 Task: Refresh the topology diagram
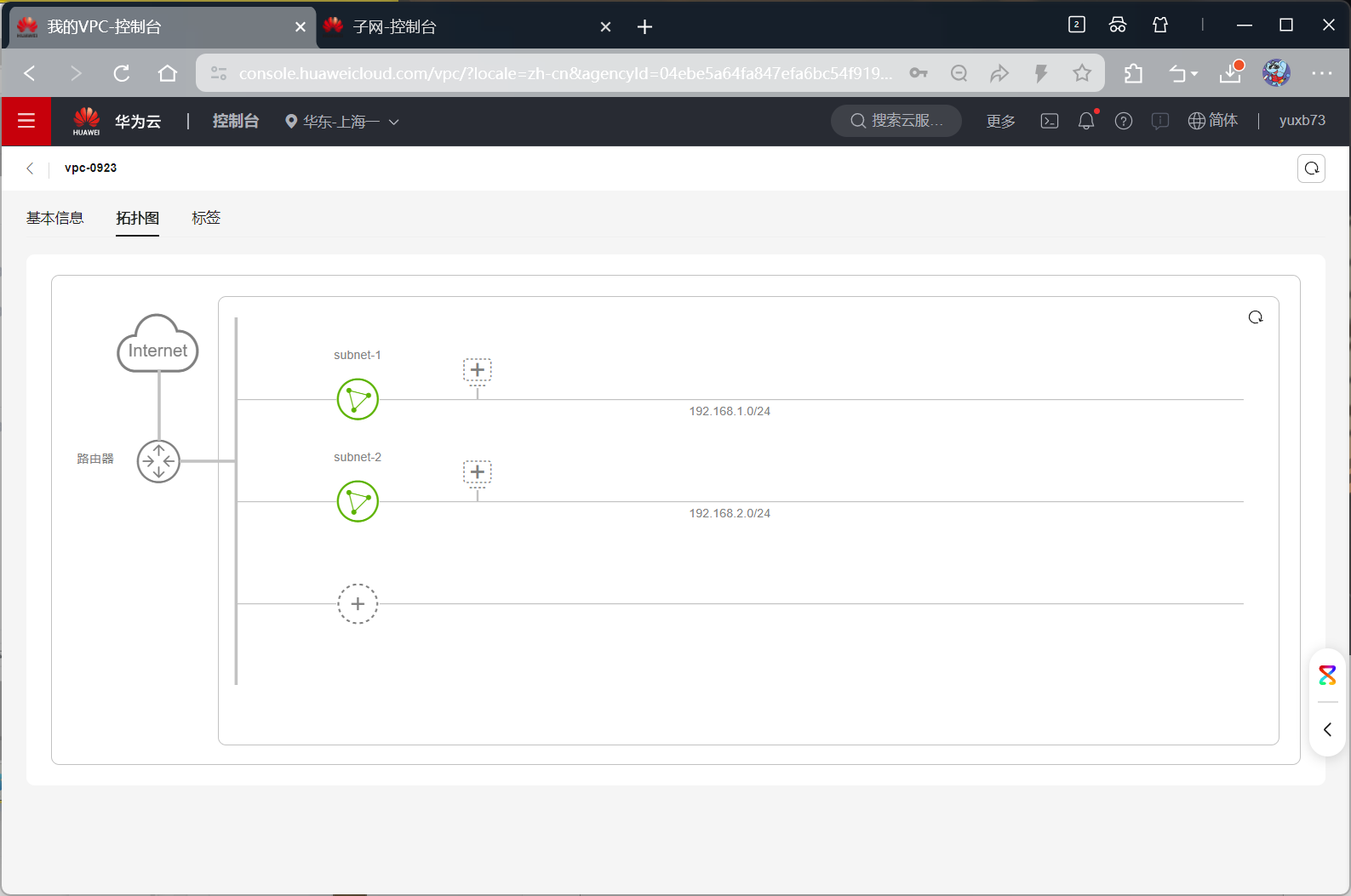coord(1256,317)
